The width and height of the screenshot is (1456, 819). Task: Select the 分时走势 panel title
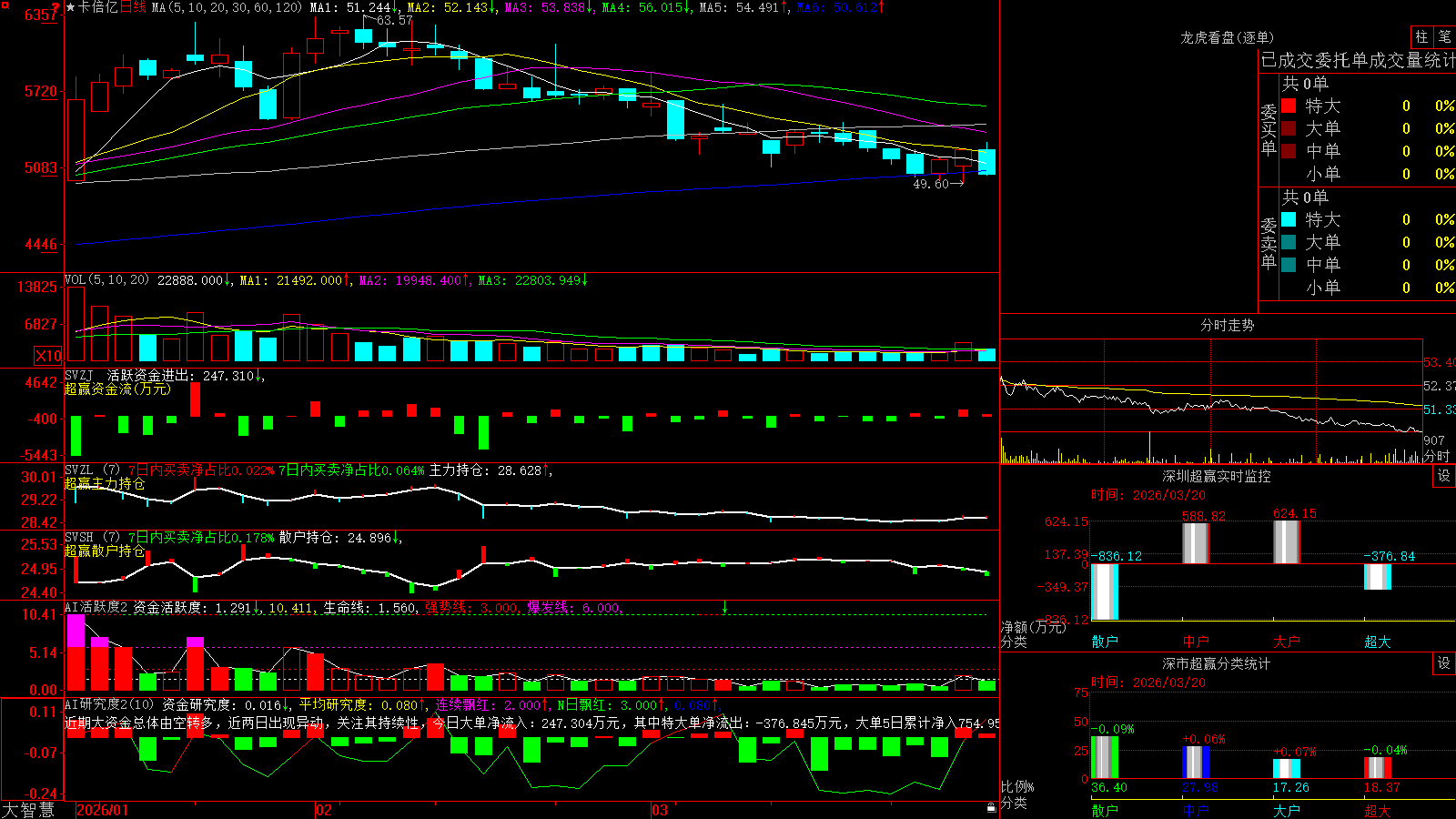tap(1227, 325)
